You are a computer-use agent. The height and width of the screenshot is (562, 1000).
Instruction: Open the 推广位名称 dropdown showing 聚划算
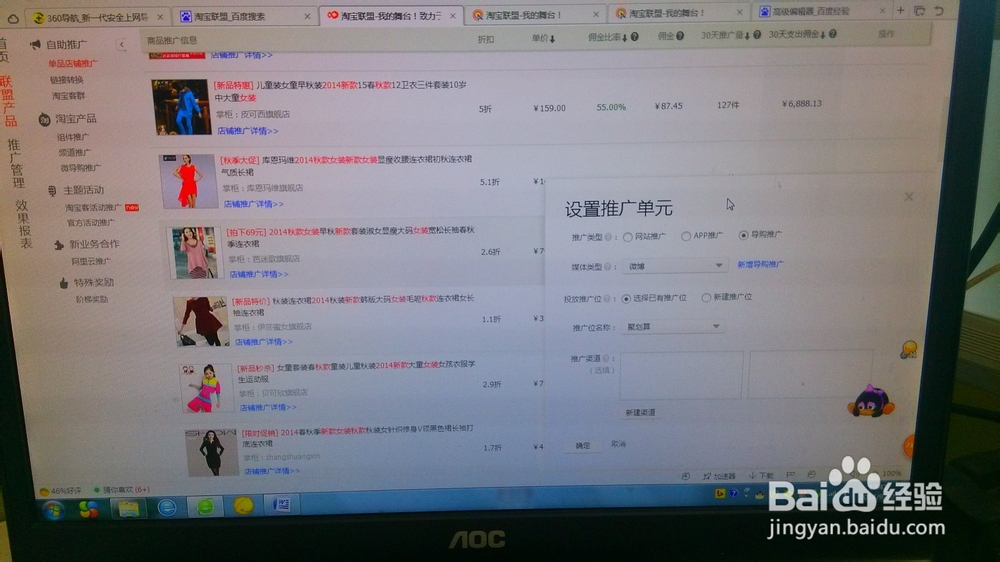(x=673, y=327)
